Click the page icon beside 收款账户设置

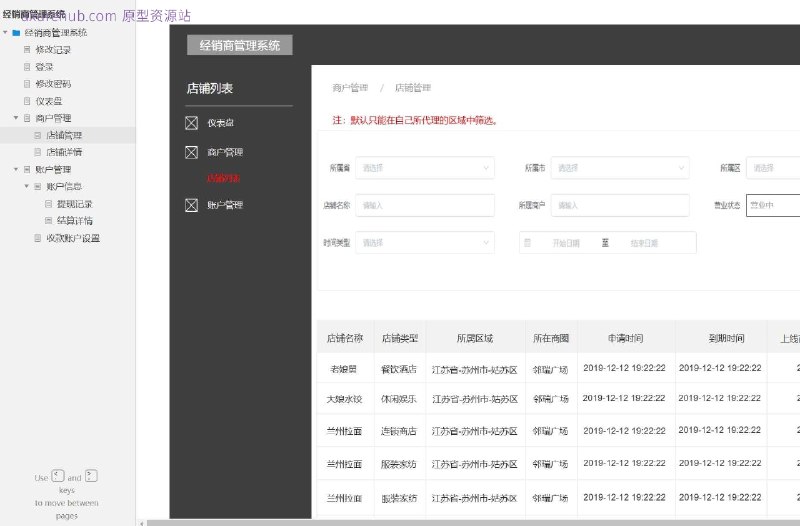point(37,238)
